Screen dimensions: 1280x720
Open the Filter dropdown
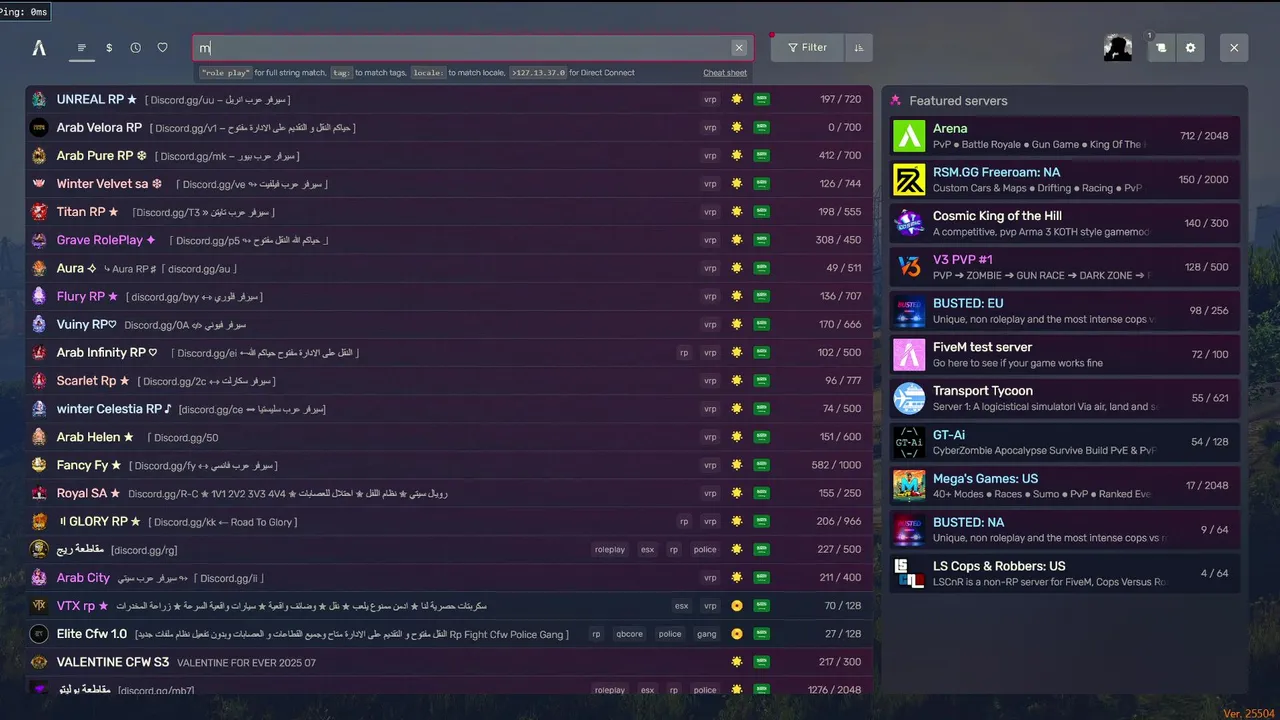point(807,47)
